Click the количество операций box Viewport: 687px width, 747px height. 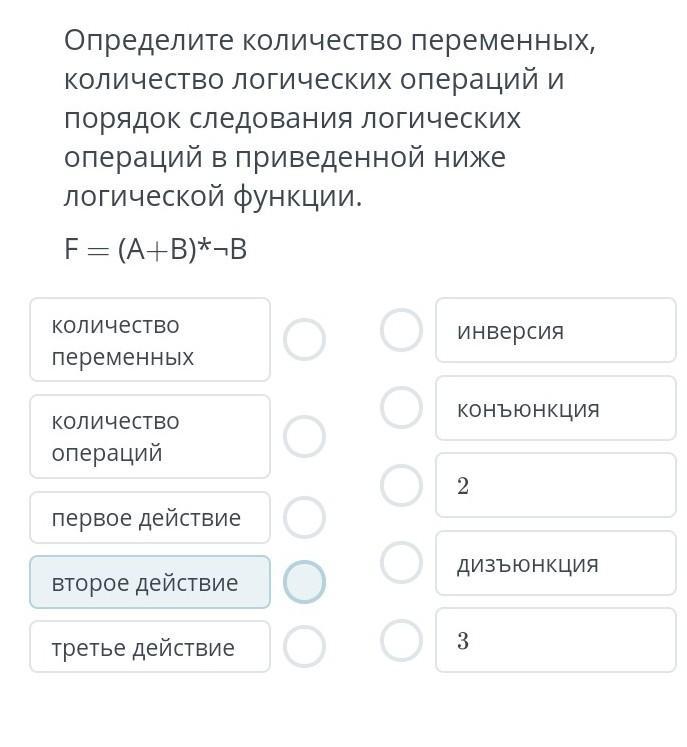(150, 436)
